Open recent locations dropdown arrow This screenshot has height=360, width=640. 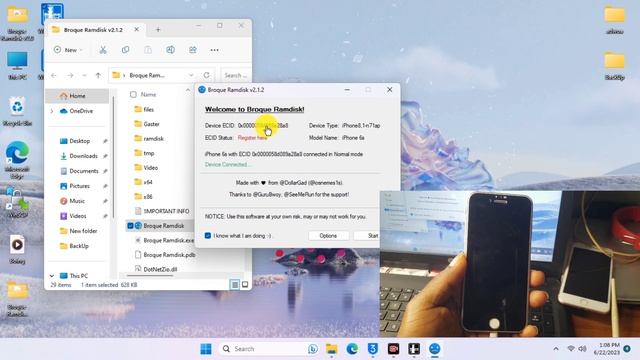tap(84, 75)
